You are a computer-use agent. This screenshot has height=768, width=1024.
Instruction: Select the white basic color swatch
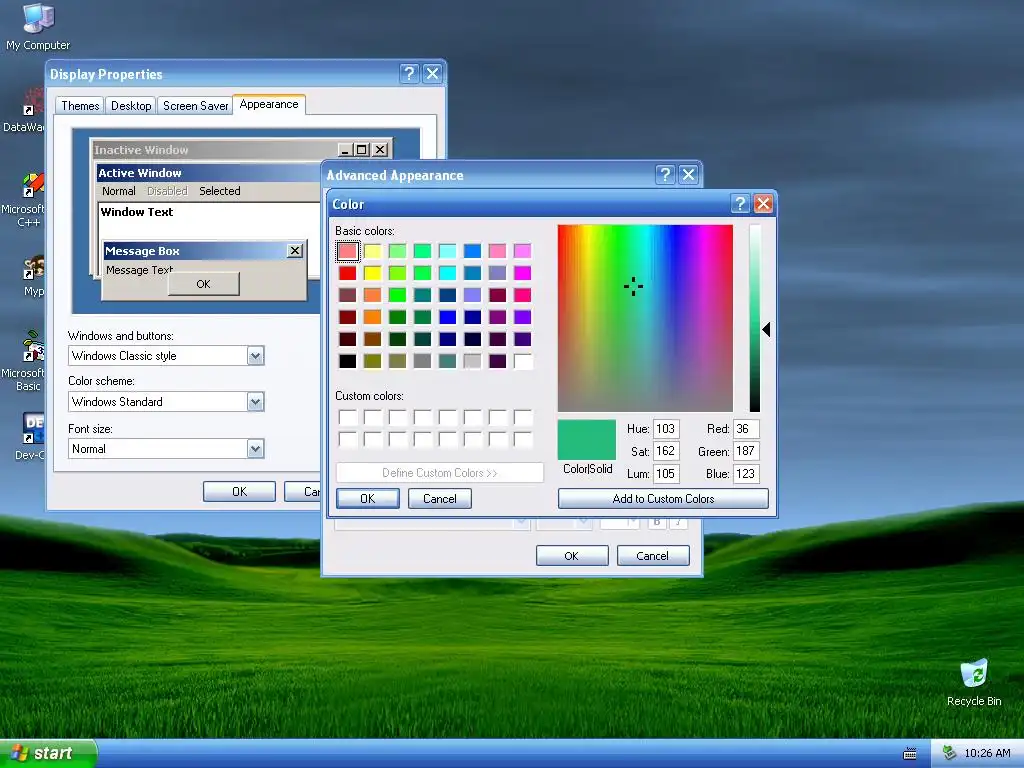pos(522,361)
